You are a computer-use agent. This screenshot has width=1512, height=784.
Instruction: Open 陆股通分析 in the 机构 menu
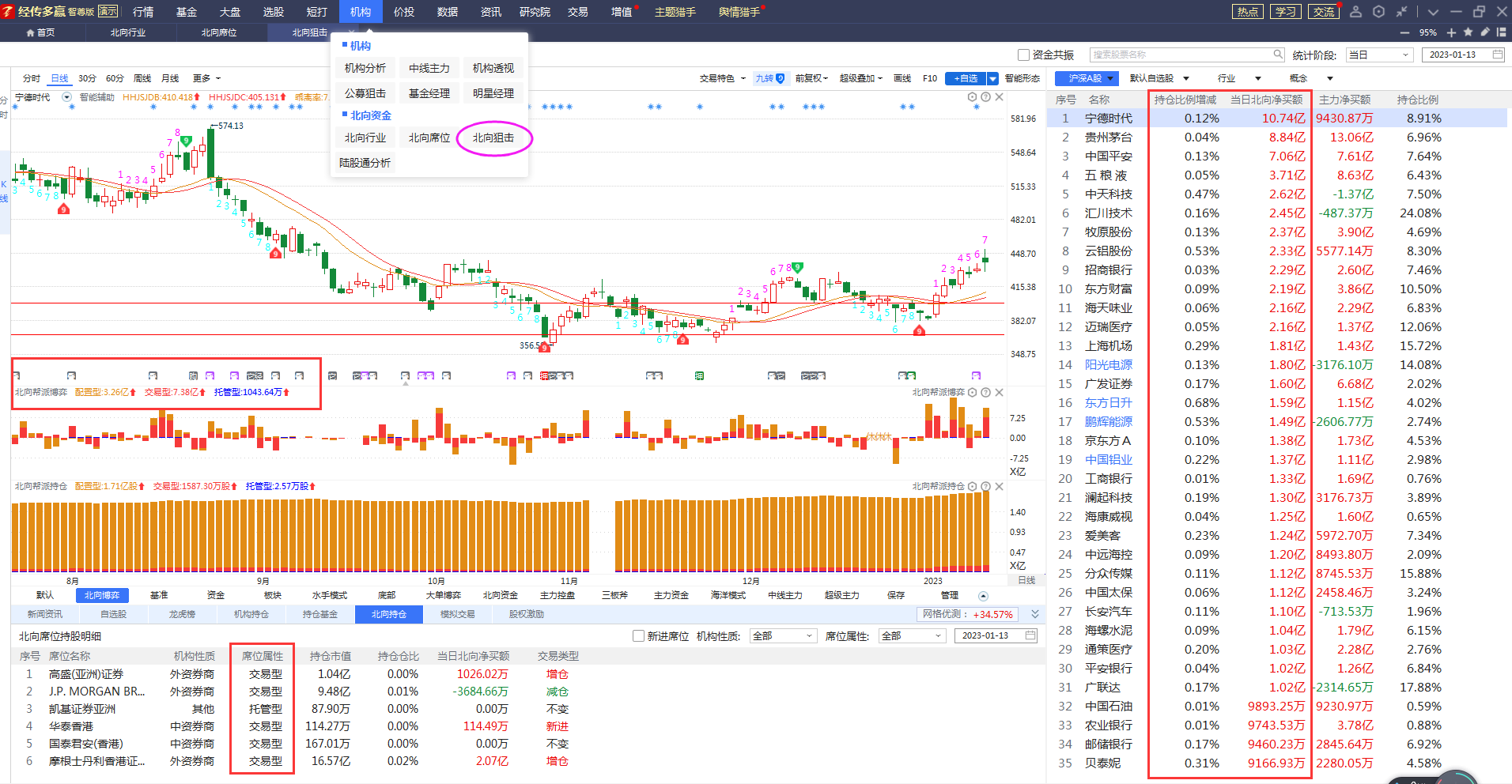point(365,163)
